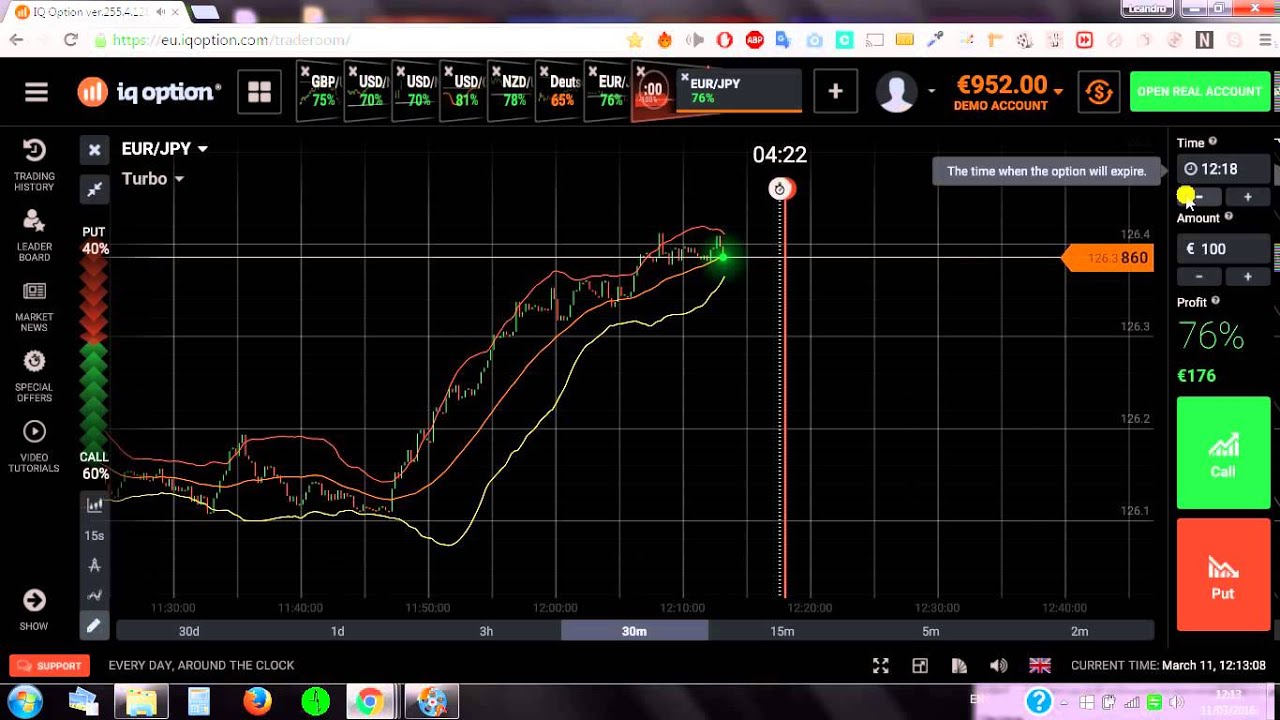Open Special Offers
This screenshot has height=720, width=1280.
pos(34,376)
